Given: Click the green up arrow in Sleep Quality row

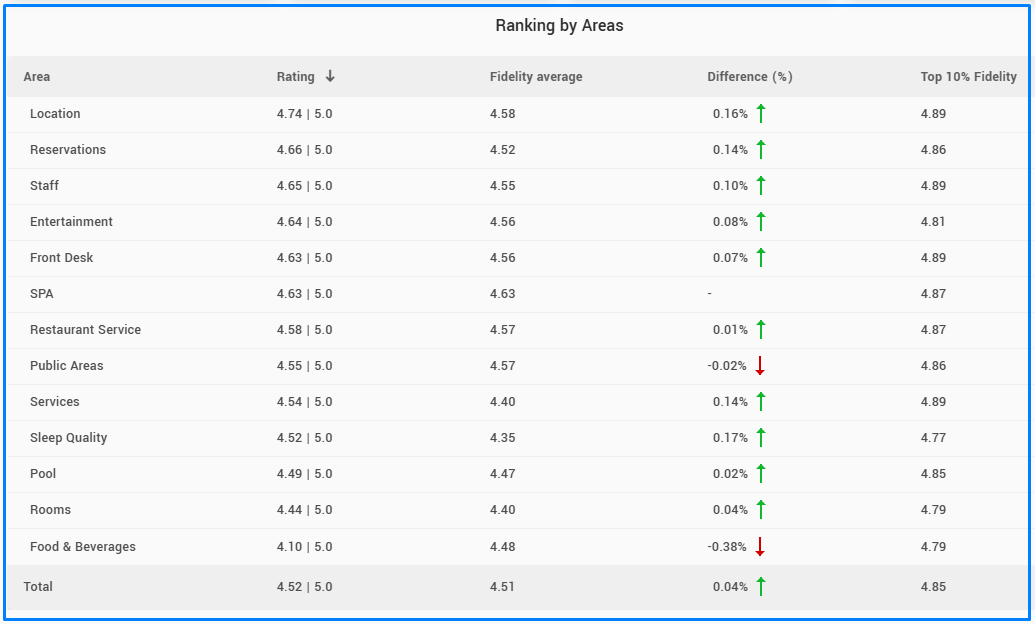Looking at the screenshot, I should point(760,438).
